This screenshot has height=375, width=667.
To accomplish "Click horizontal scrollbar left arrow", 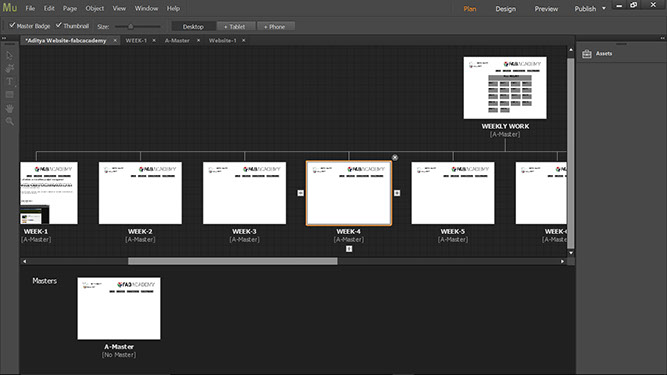I will (25, 261).
